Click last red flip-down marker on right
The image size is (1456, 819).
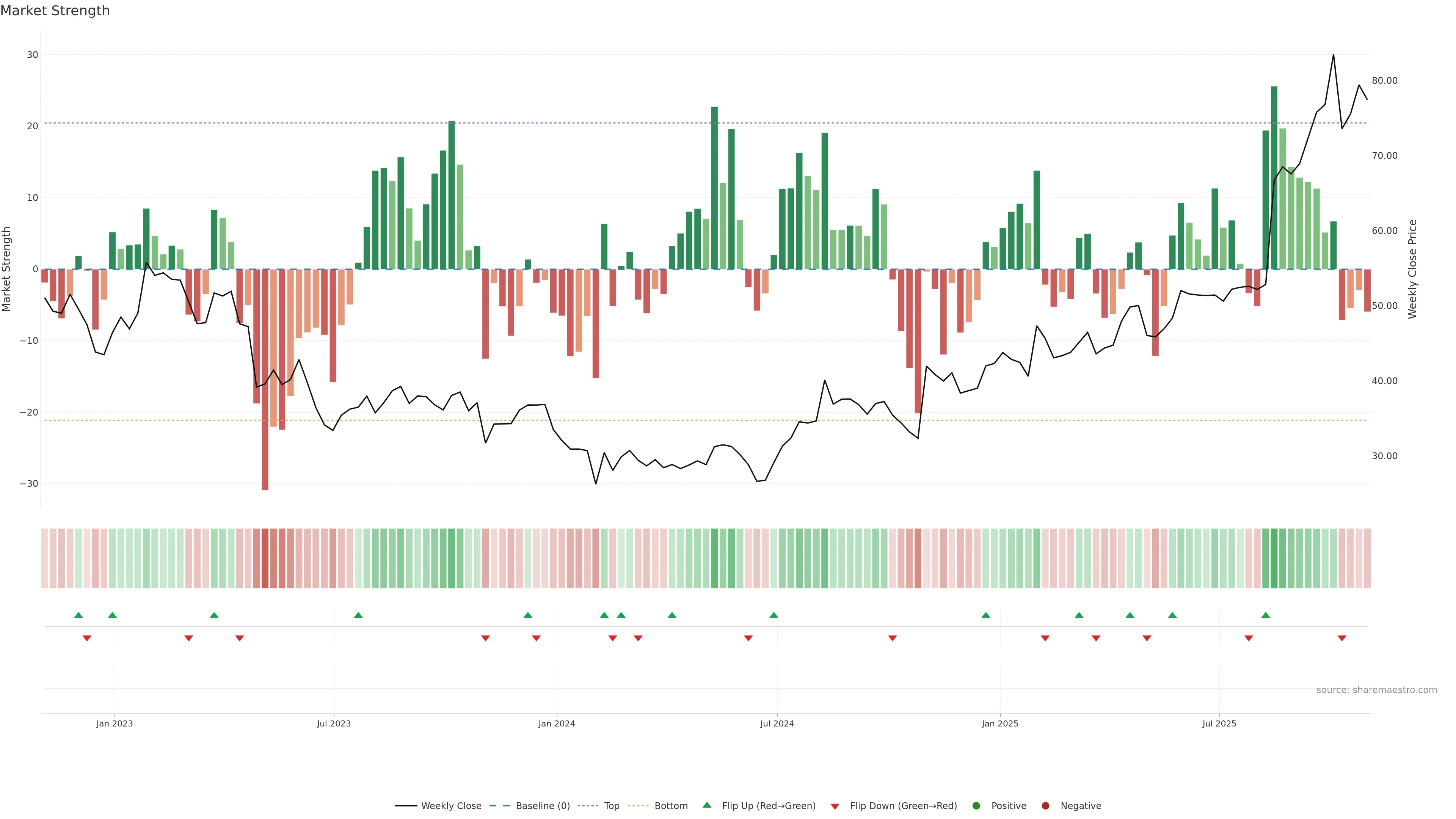point(1342,638)
